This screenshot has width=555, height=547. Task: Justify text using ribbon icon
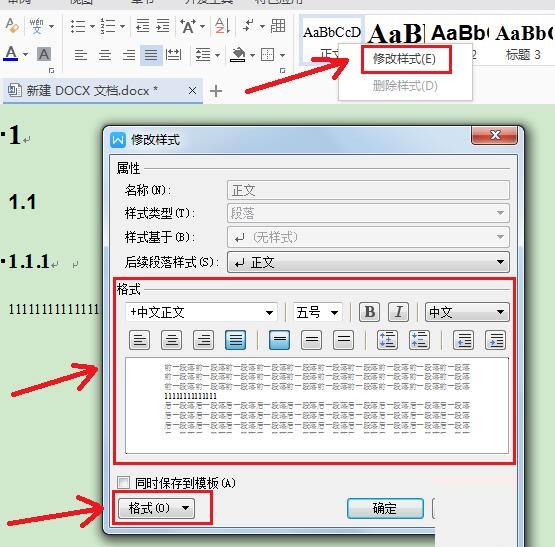click(x=151, y=55)
